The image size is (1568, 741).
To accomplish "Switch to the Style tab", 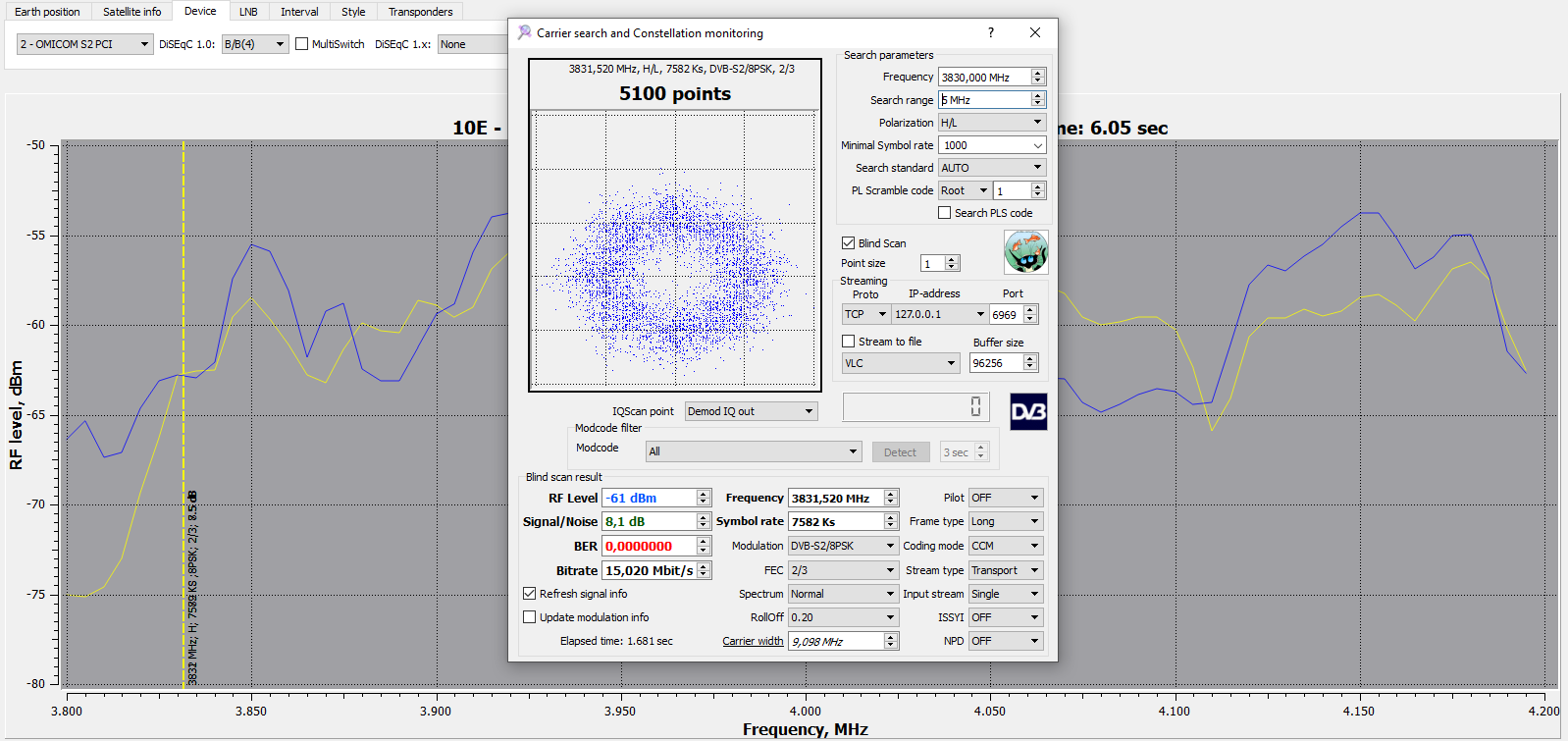I will [x=353, y=12].
